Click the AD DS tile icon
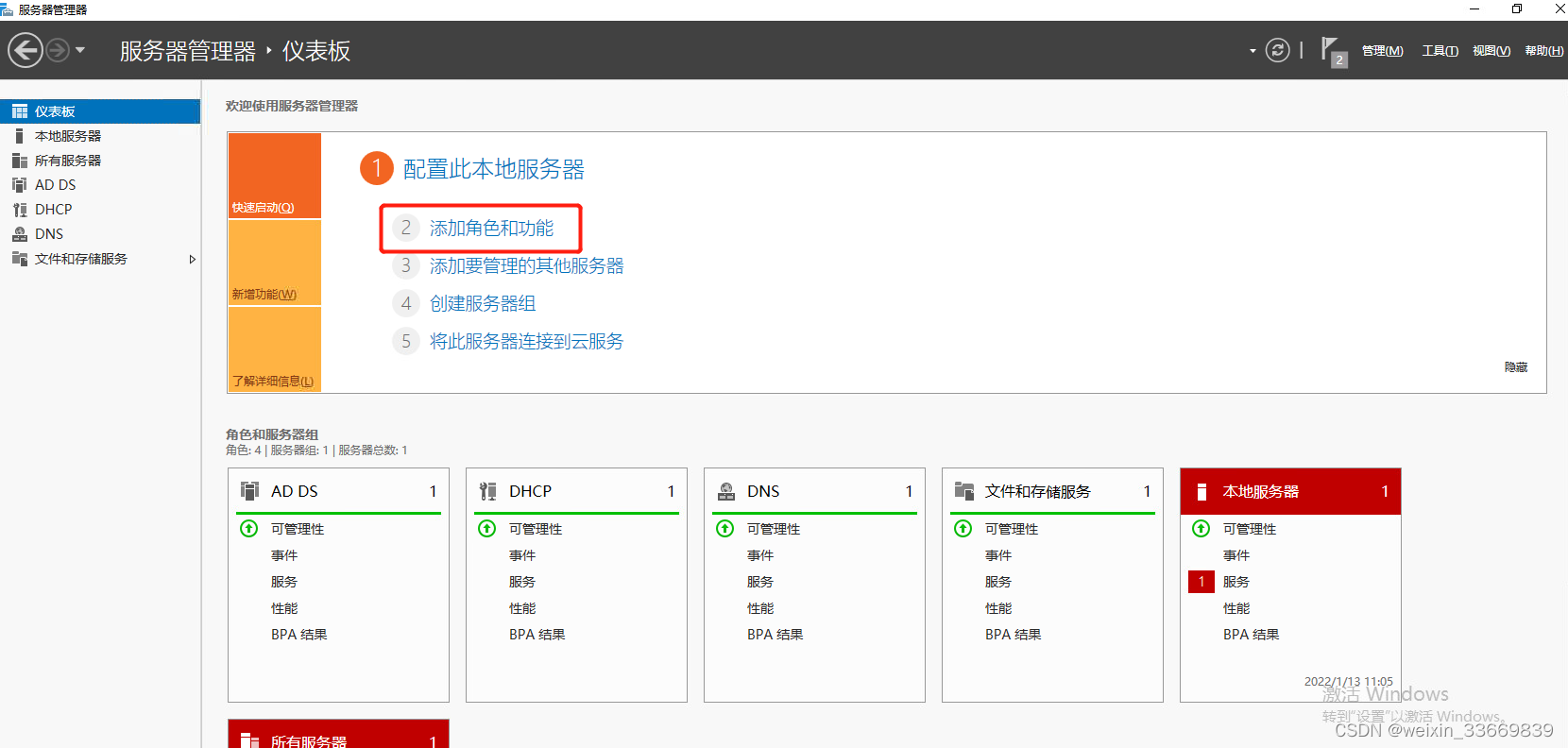This screenshot has height=748, width=1568. 250,491
